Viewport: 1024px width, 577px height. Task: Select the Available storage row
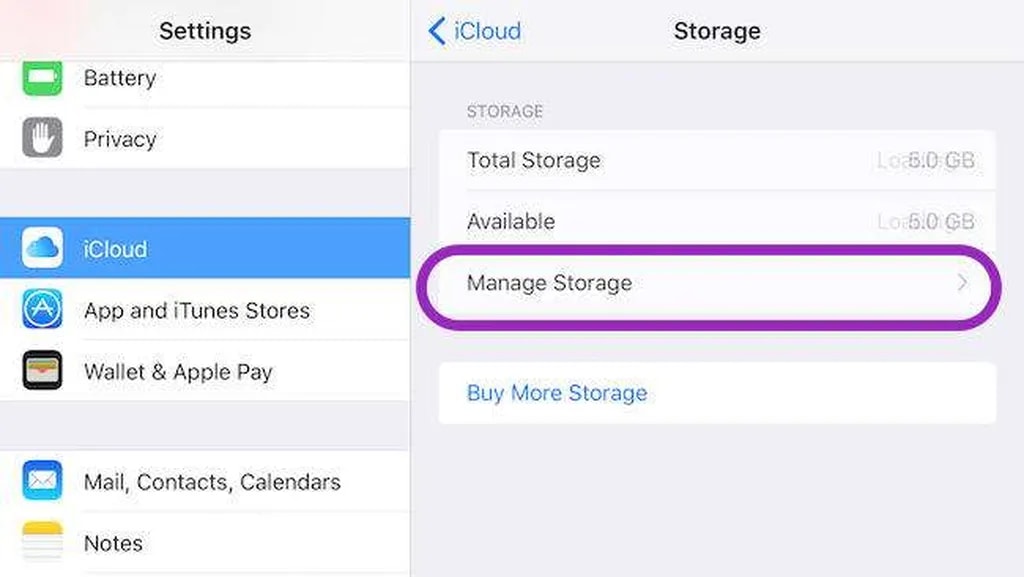(x=510, y=221)
